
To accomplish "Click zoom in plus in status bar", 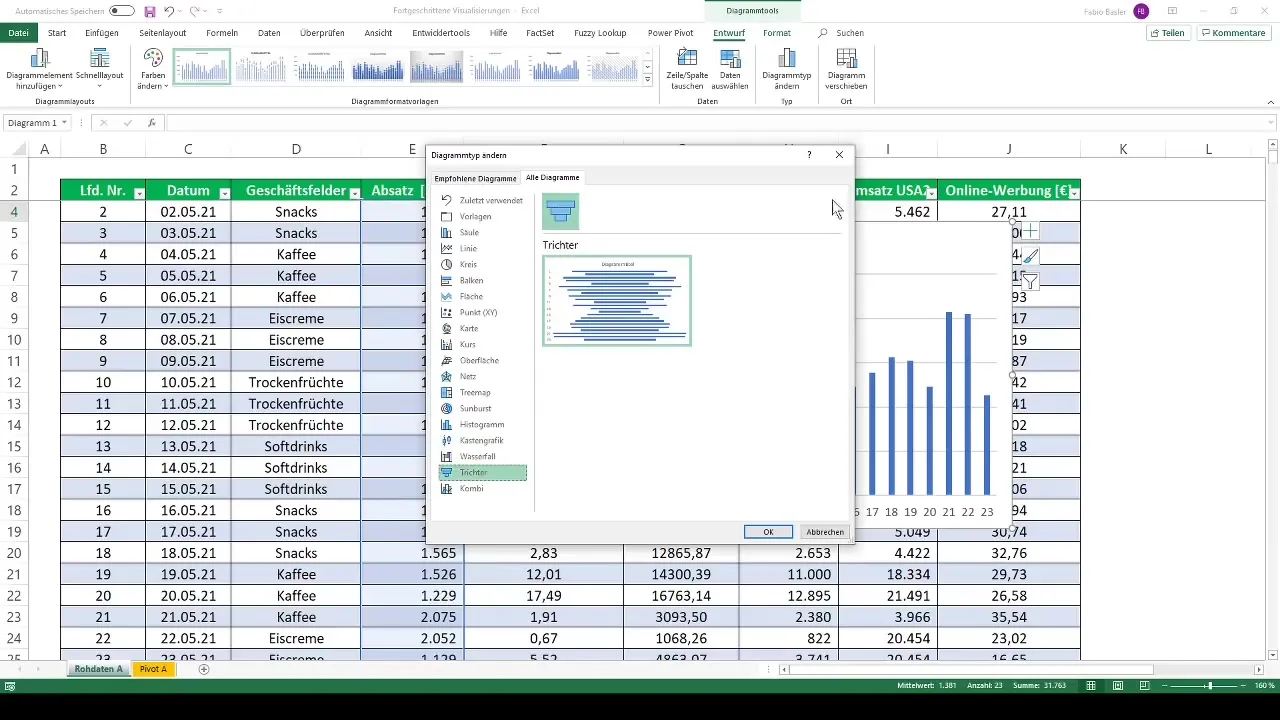I will pyautogui.click(x=1245, y=686).
